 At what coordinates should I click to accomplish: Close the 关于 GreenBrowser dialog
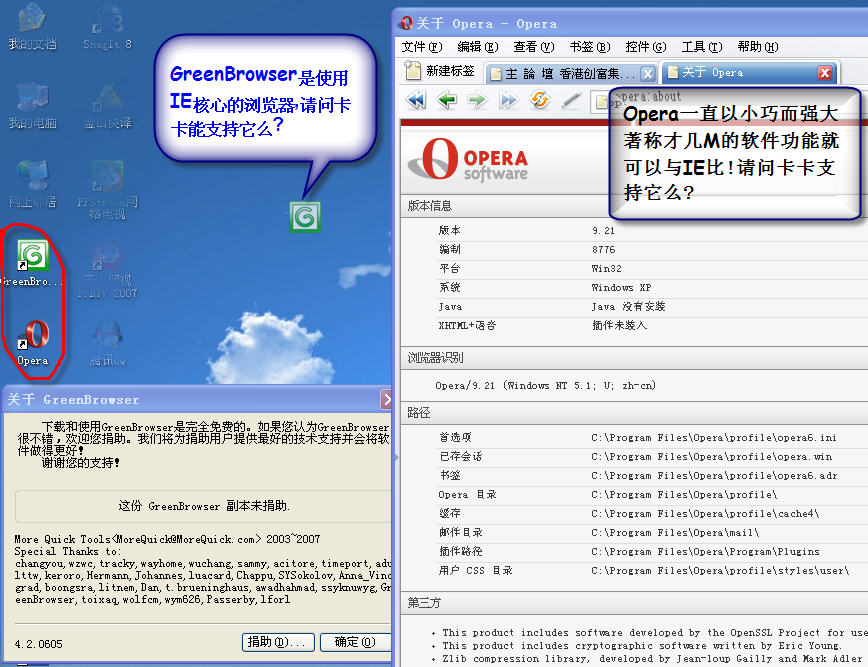click(x=386, y=399)
